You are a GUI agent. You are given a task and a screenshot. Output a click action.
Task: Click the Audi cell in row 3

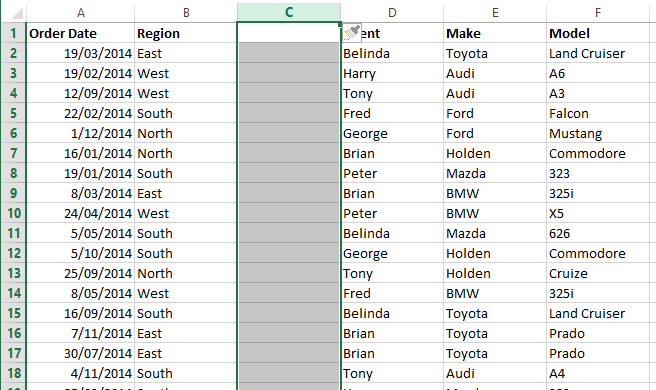(495, 73)
